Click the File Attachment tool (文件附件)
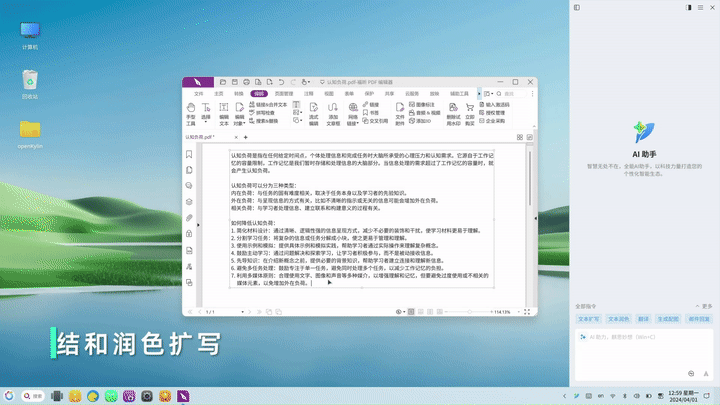720x405 pixels. pyautogui.click(x=400, y=113)
